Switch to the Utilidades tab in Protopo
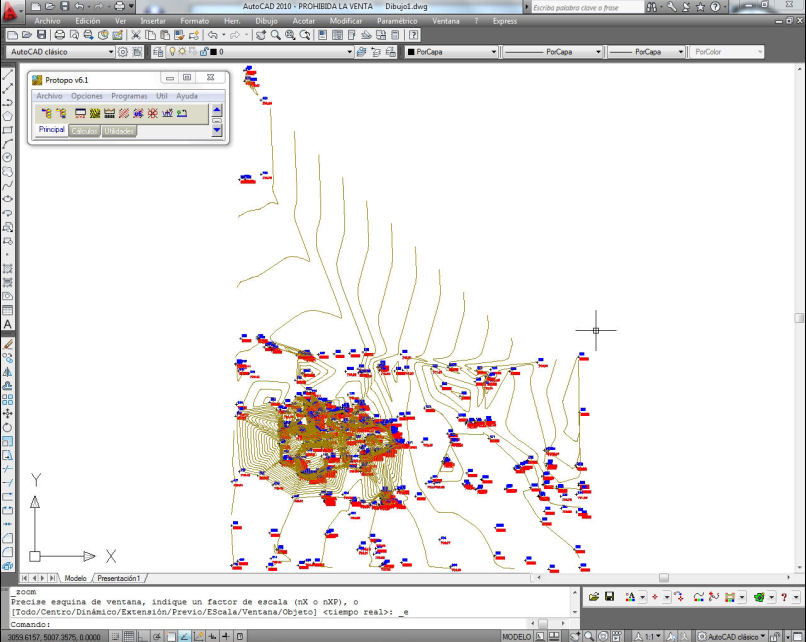This screenshot has width=806, height=642. [x=119, y=131]
